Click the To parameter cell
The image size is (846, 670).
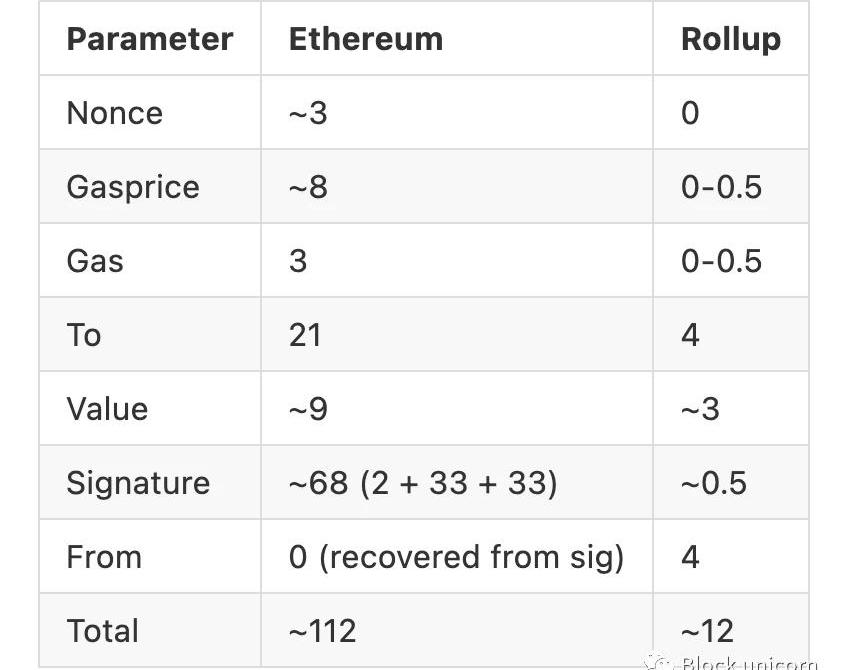pyautogui.click(x=150, y=334)
